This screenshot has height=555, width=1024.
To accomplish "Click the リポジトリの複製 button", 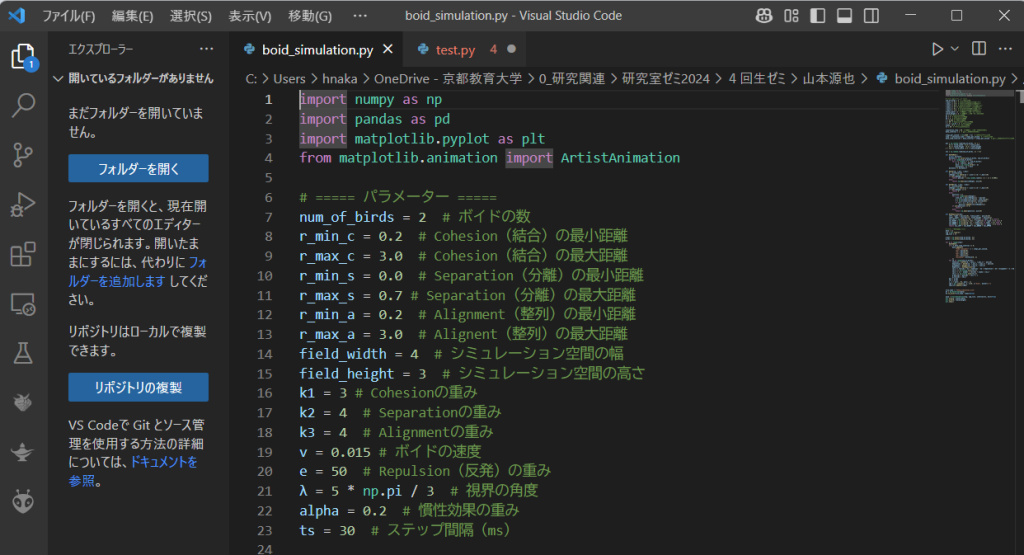I will click(138, 387).
